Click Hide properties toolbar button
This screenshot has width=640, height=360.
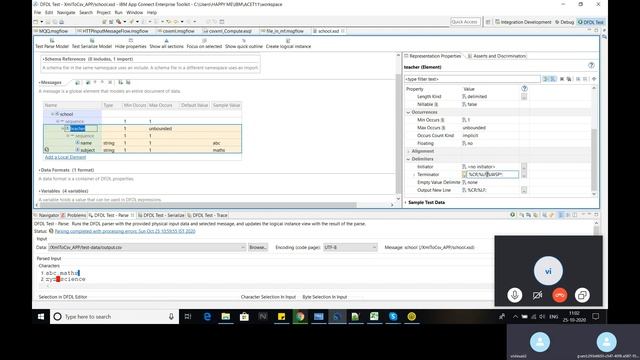(x=131, y=44)
